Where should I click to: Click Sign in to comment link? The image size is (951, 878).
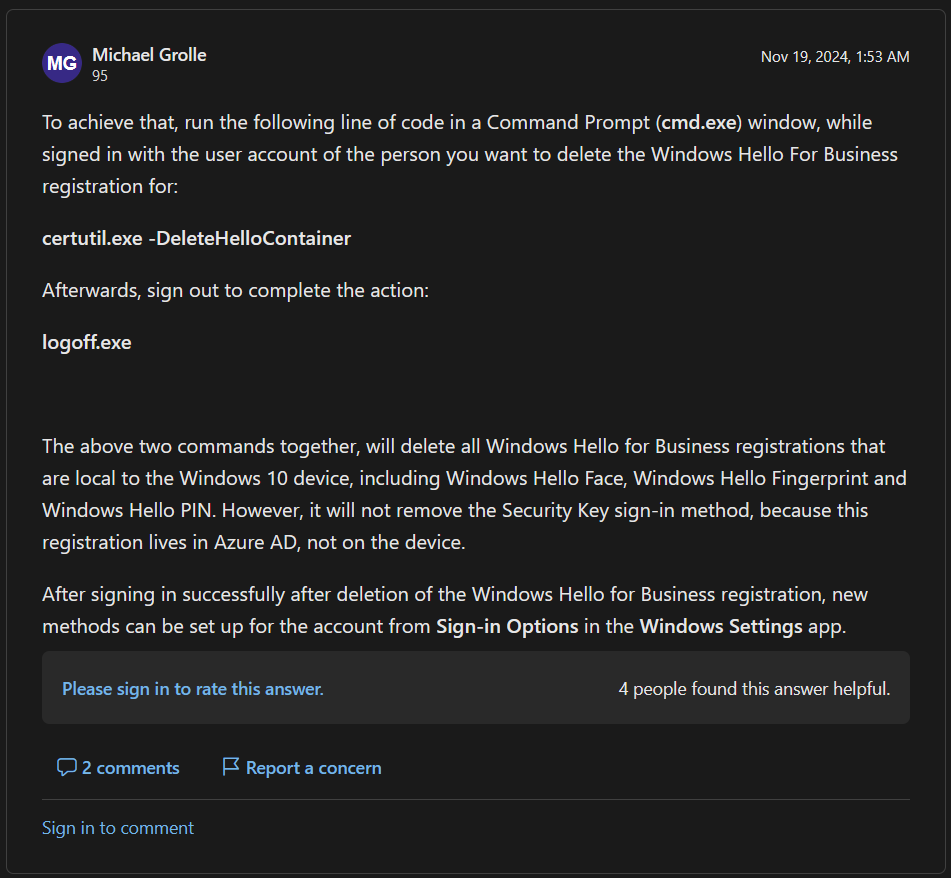pyautogui.click(x=118, y=828)
